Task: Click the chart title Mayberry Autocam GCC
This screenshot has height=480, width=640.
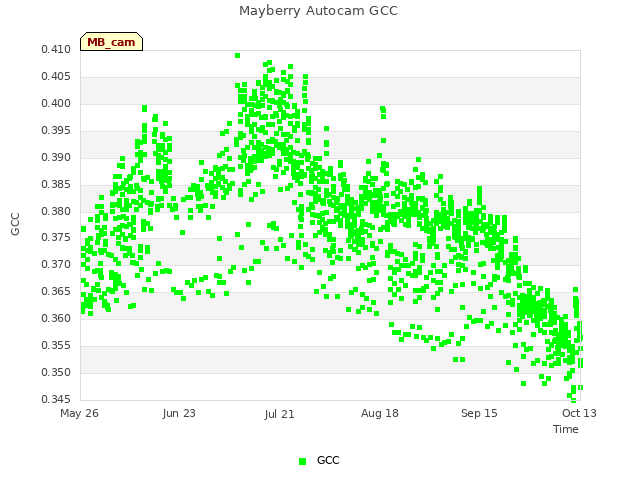Action: 318,11
